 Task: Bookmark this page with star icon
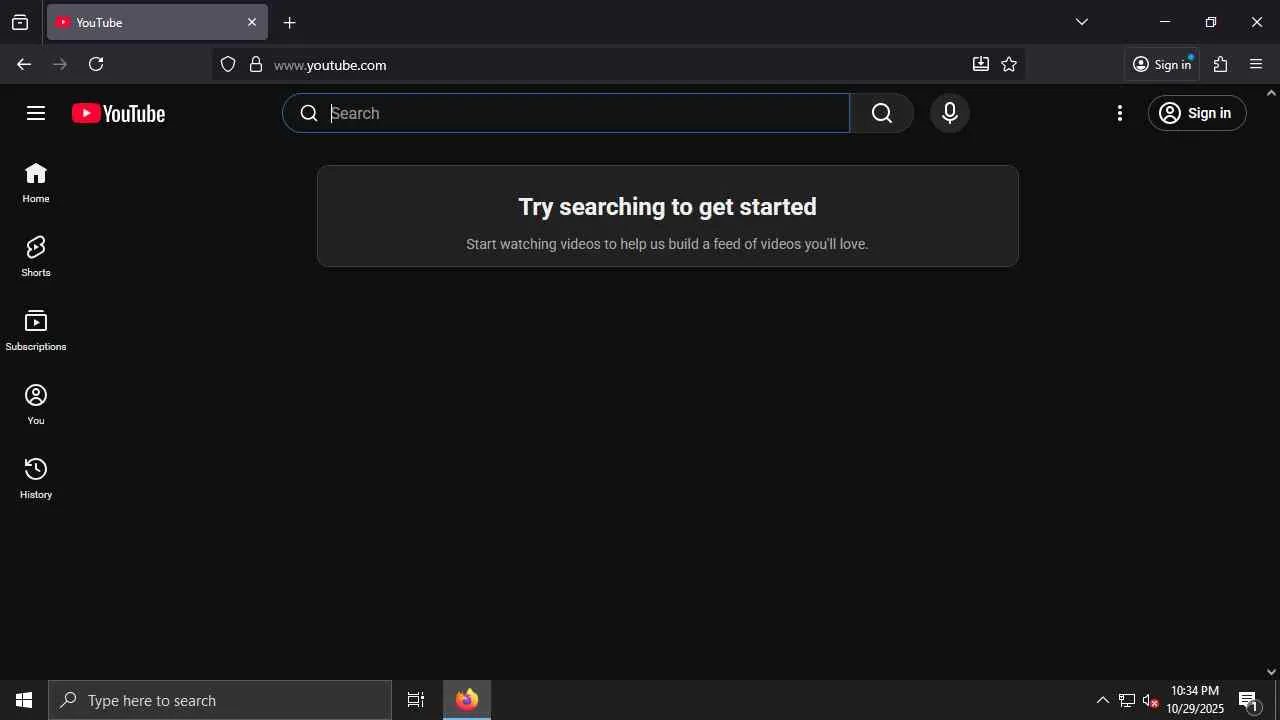(1009, 65)
